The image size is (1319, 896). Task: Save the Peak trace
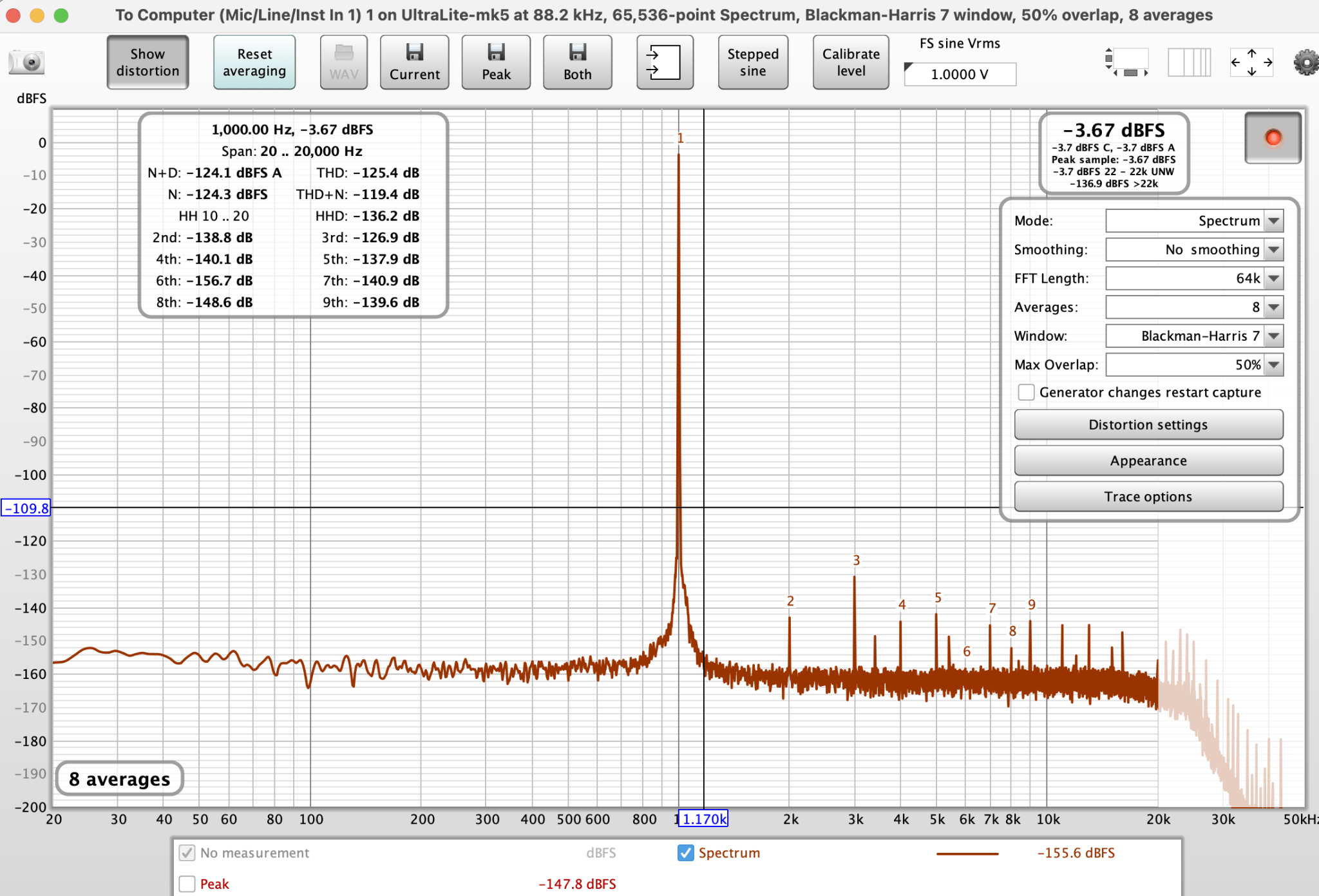(496, 62)
